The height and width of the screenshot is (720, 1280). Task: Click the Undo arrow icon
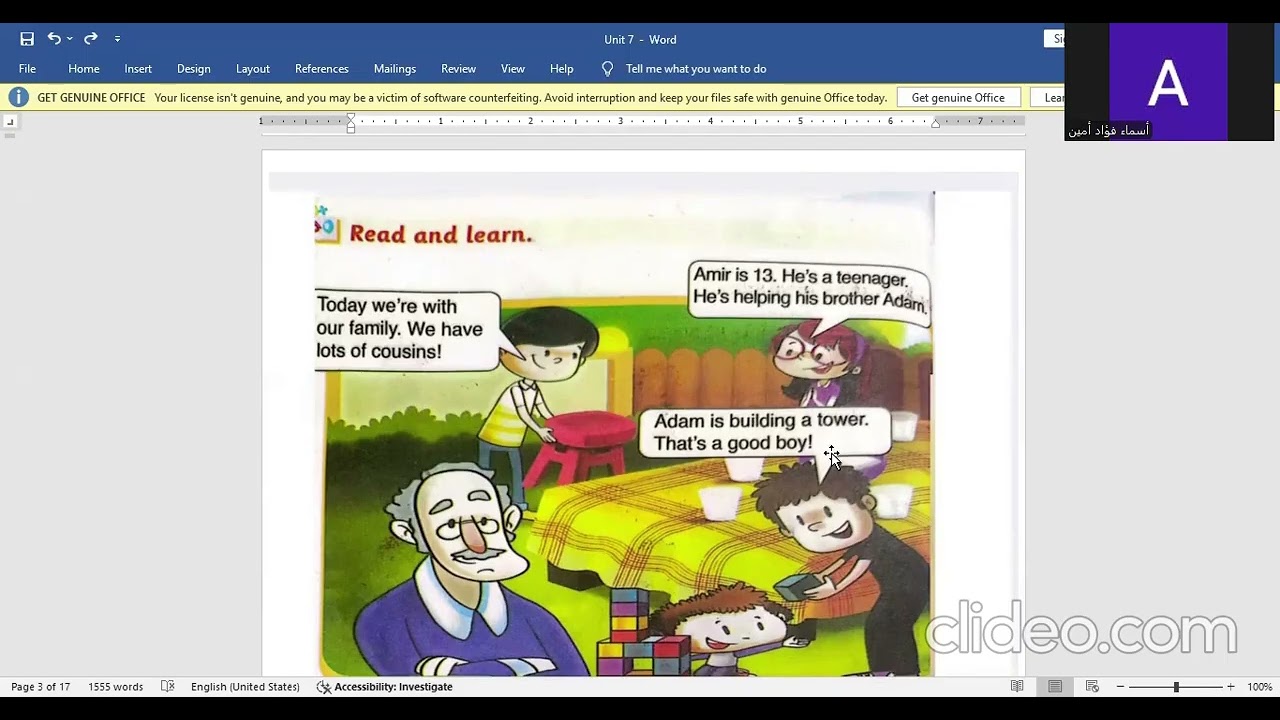point(54,39)
